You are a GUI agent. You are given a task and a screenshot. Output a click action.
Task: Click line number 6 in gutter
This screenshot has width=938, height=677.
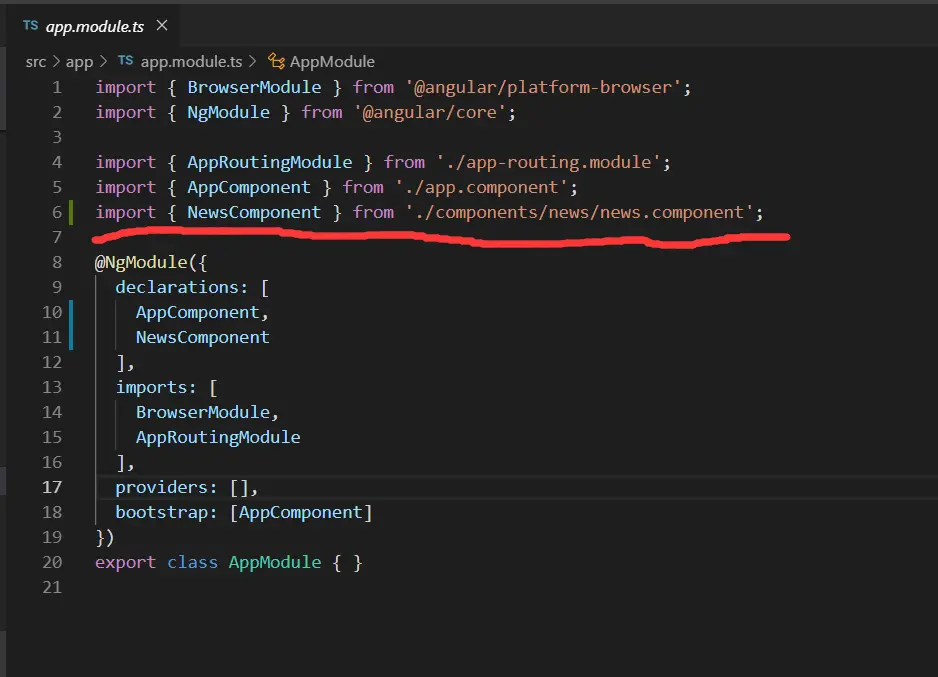point(57,212)
